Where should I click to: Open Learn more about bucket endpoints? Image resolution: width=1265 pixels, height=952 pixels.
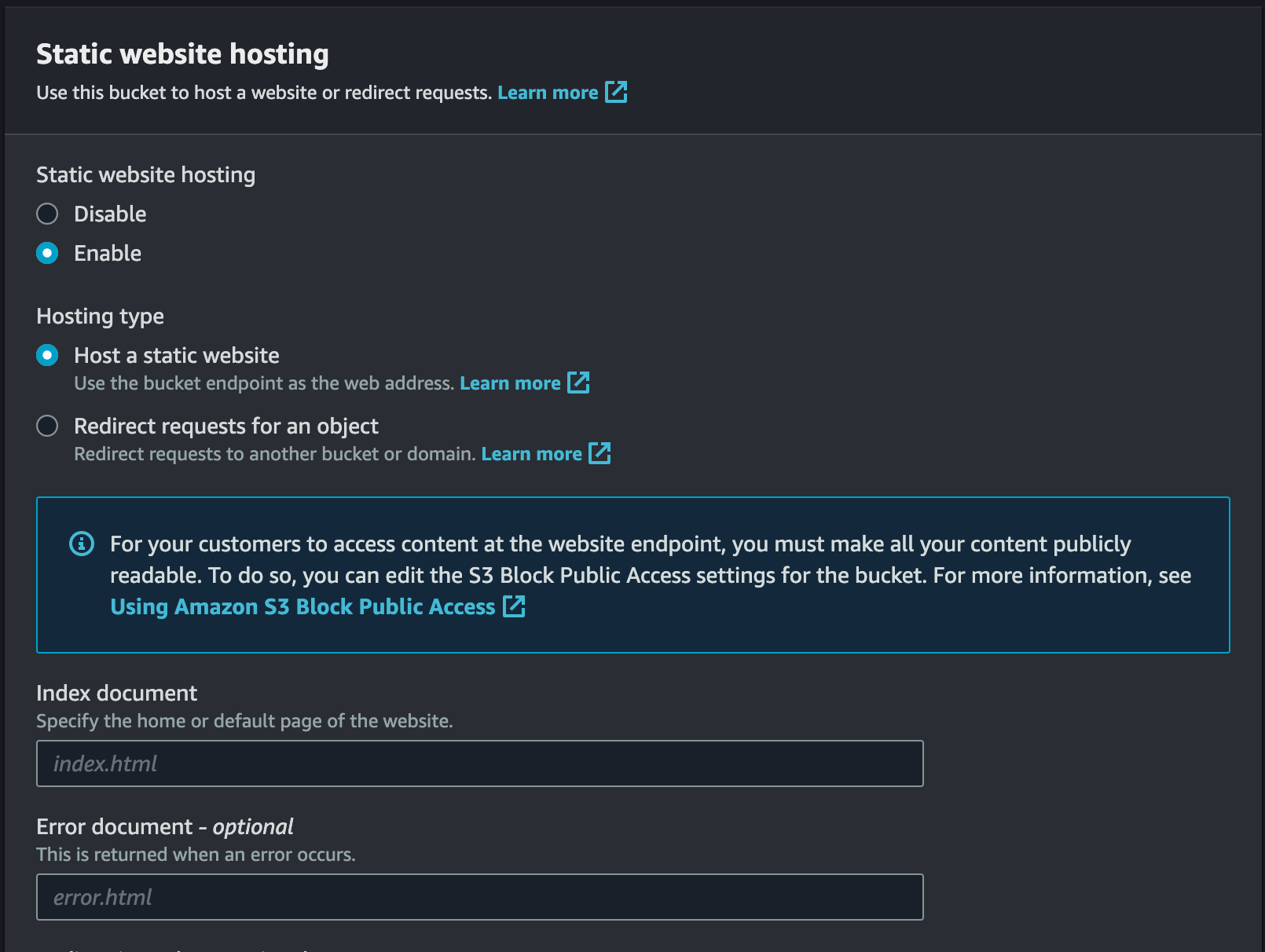point(511,383)
